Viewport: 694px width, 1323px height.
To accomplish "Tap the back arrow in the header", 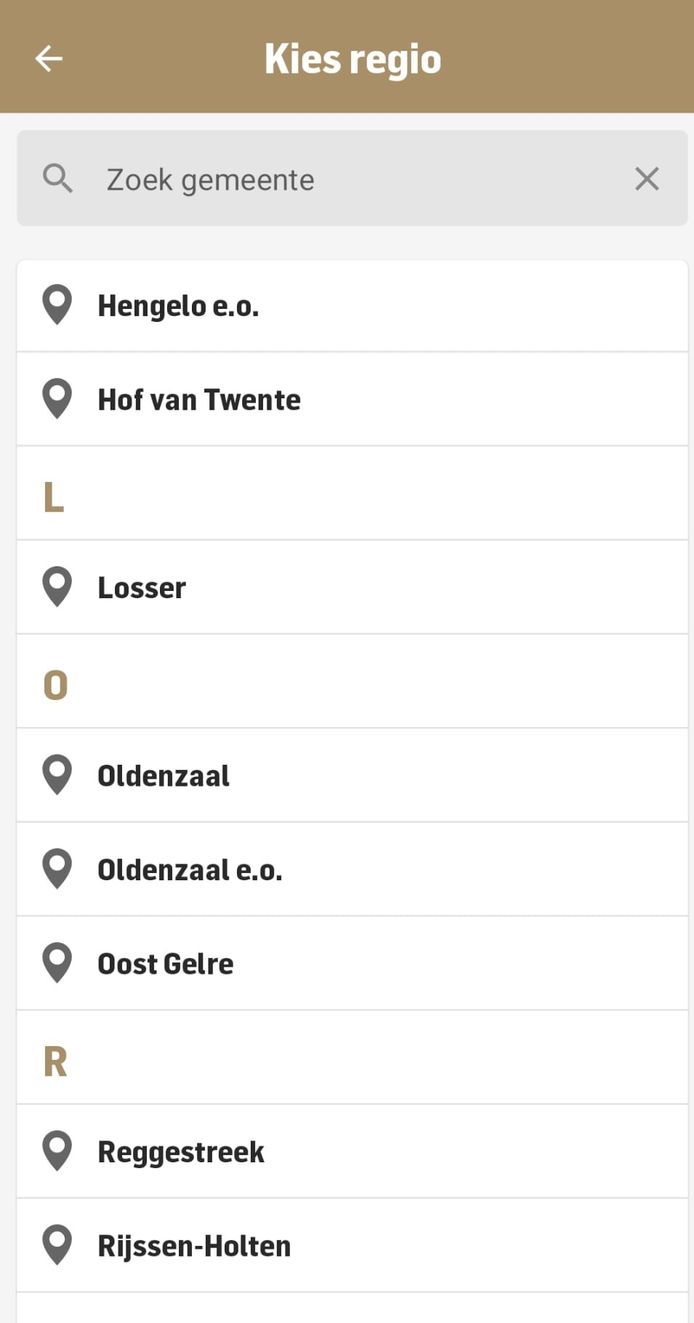I will pyautogui.click(x=47, y=58).
